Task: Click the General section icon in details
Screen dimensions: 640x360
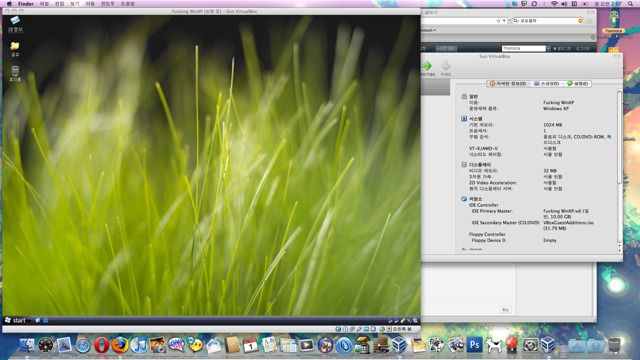Action: (x=464, y=96)
